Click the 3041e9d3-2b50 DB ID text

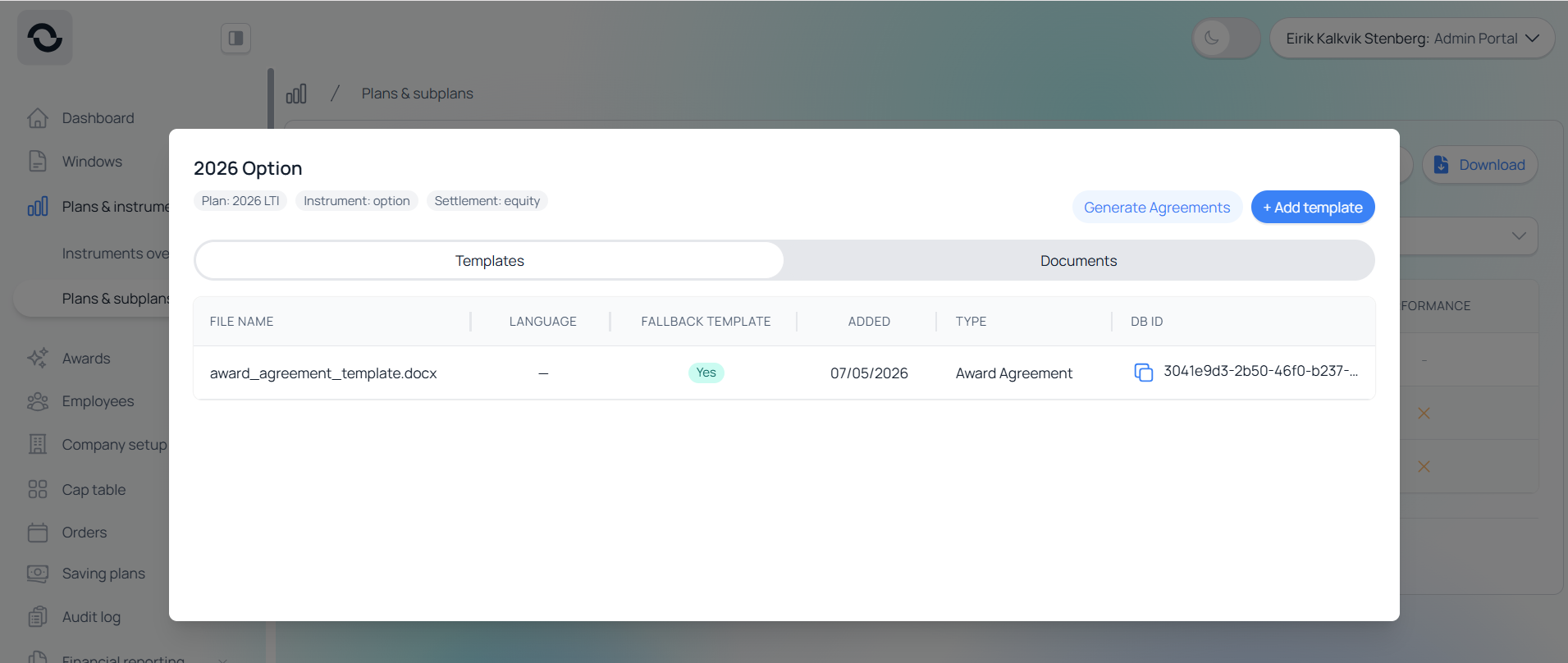pos(1260,371)
